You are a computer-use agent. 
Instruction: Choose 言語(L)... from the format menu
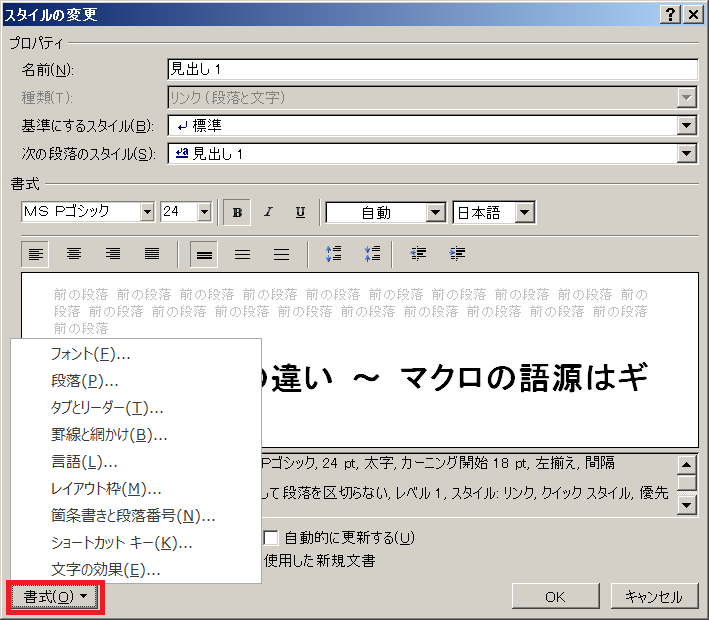136,462
